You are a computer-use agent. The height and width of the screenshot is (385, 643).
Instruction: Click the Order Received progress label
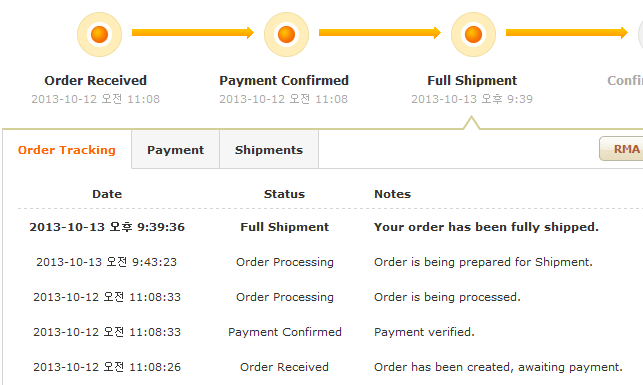click(96, 80)
